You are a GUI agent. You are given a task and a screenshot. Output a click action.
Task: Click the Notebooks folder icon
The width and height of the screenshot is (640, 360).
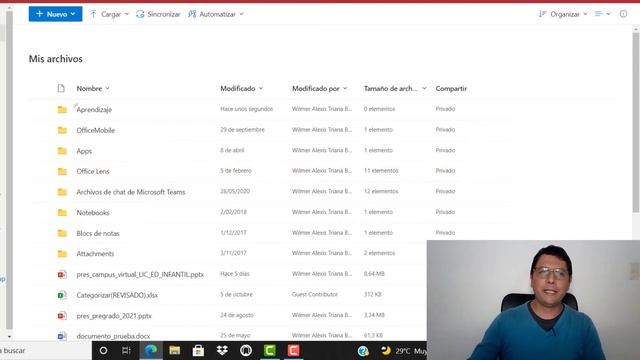coord(62,212)
